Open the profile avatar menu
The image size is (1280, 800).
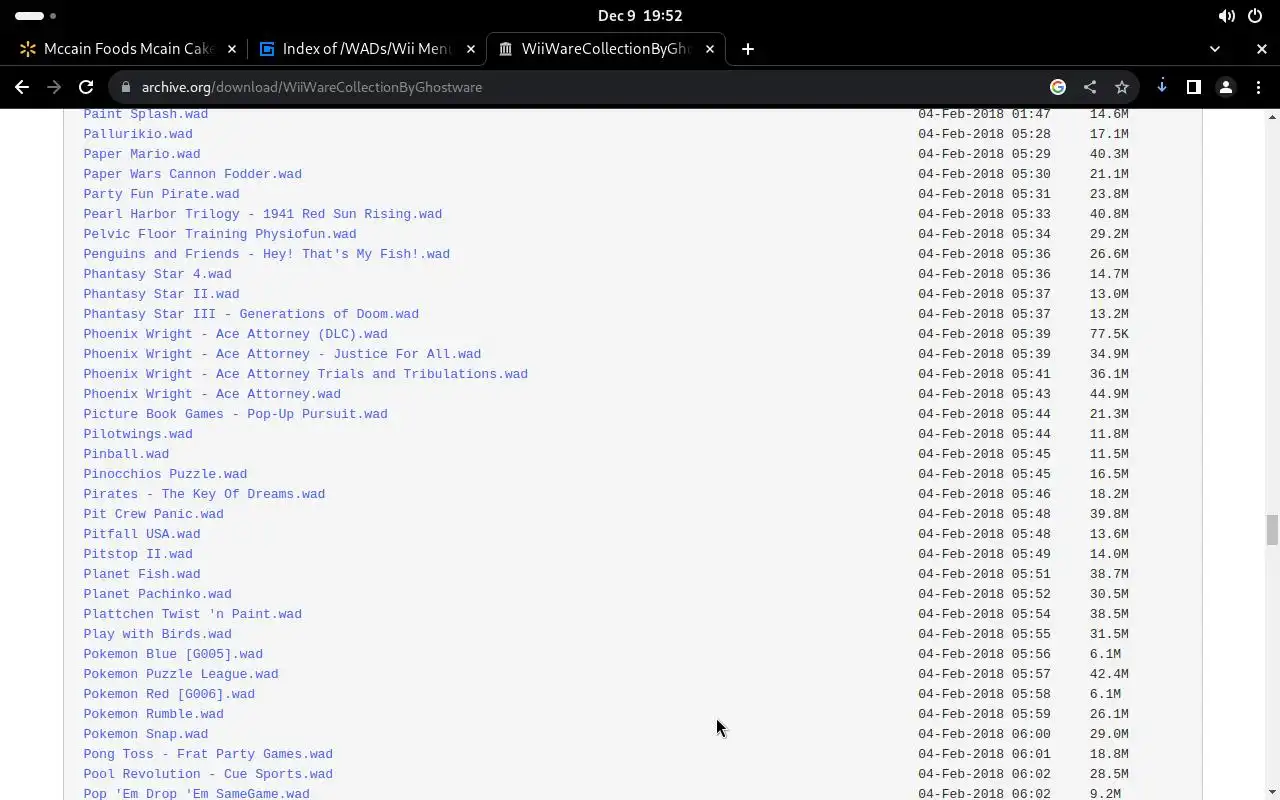[x=1226, y=87]
